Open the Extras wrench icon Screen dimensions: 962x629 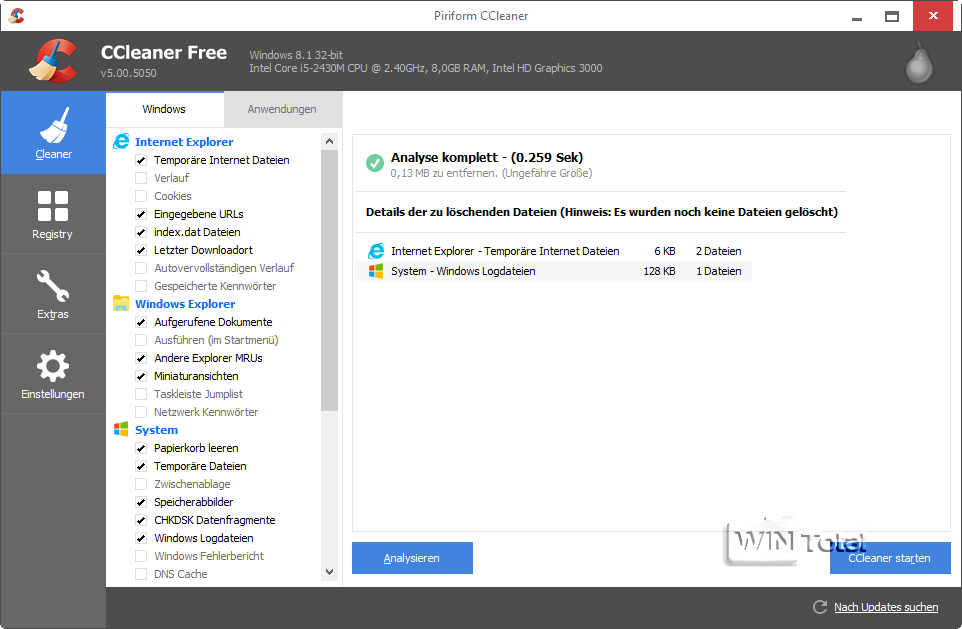[53, 286]
